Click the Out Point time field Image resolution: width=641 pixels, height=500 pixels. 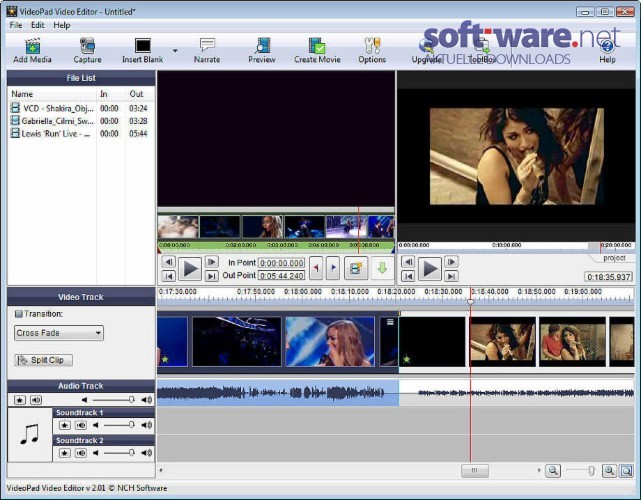point(282,276)
